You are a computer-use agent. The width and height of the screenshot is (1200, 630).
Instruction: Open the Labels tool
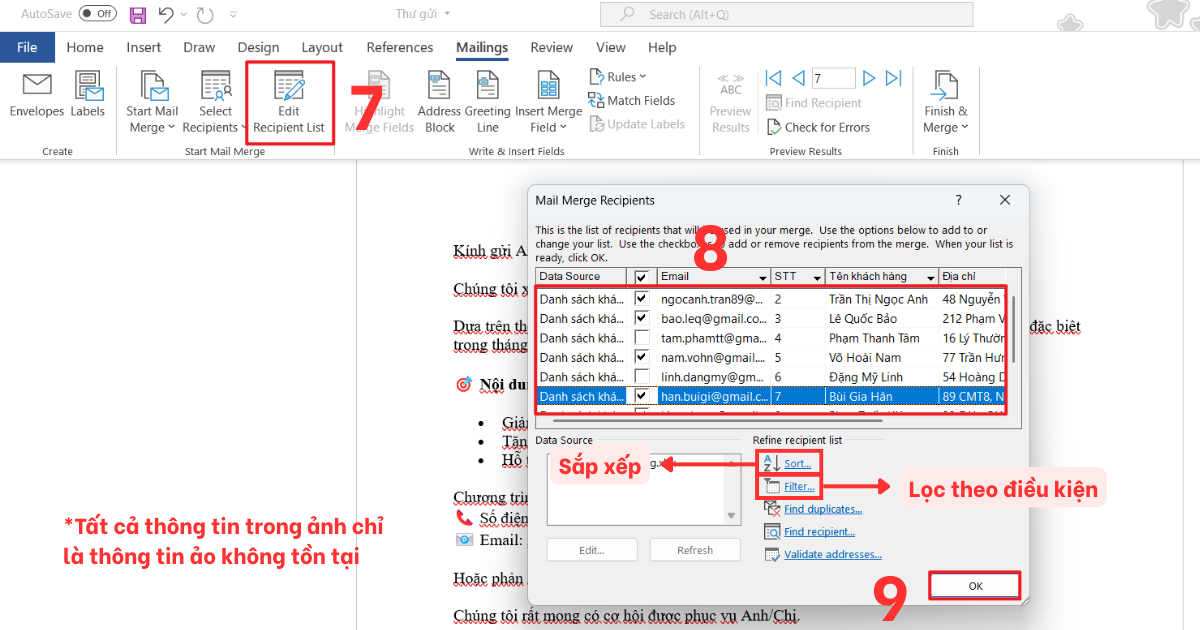88,95
